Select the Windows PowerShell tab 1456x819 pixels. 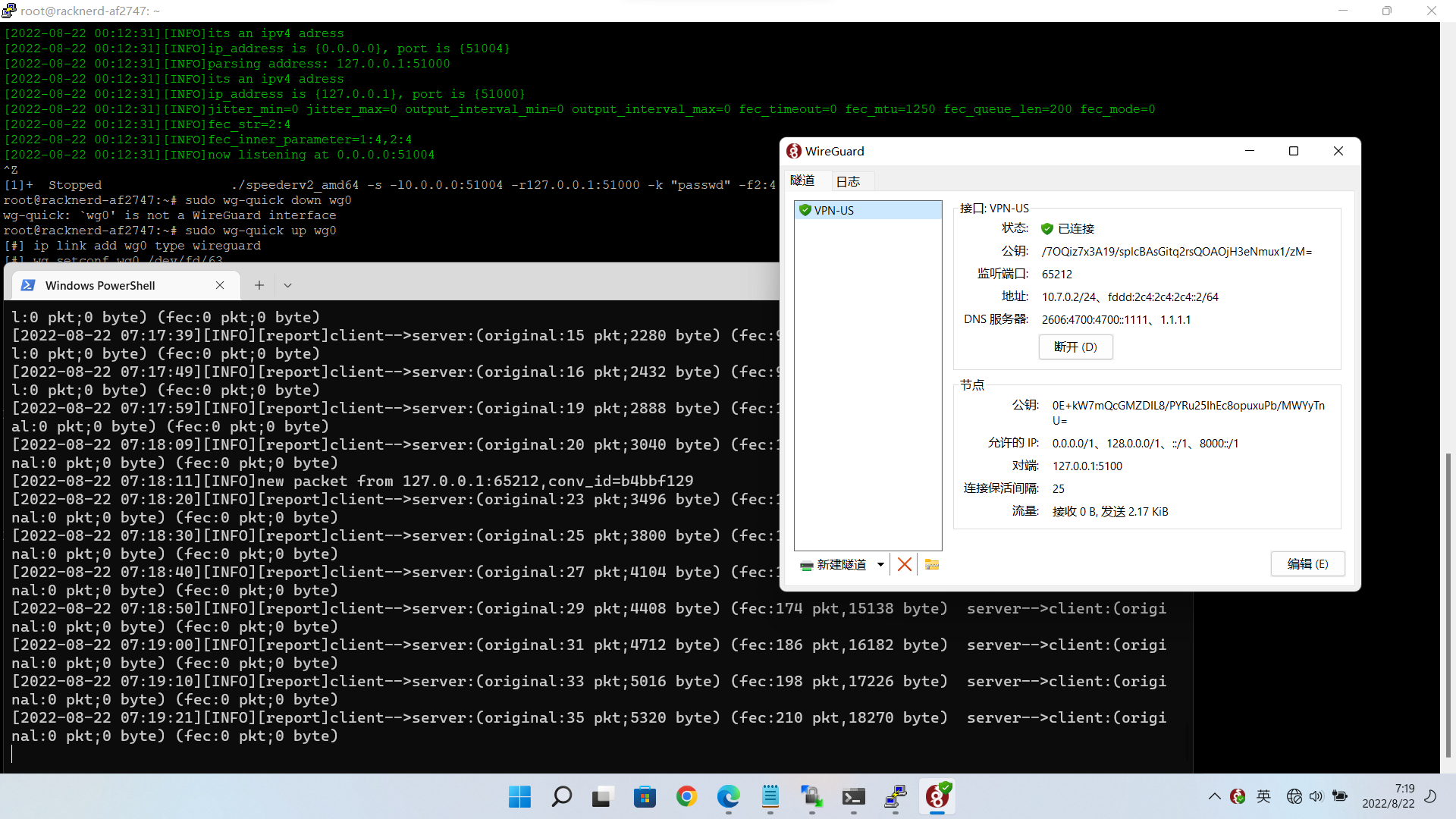124,285
